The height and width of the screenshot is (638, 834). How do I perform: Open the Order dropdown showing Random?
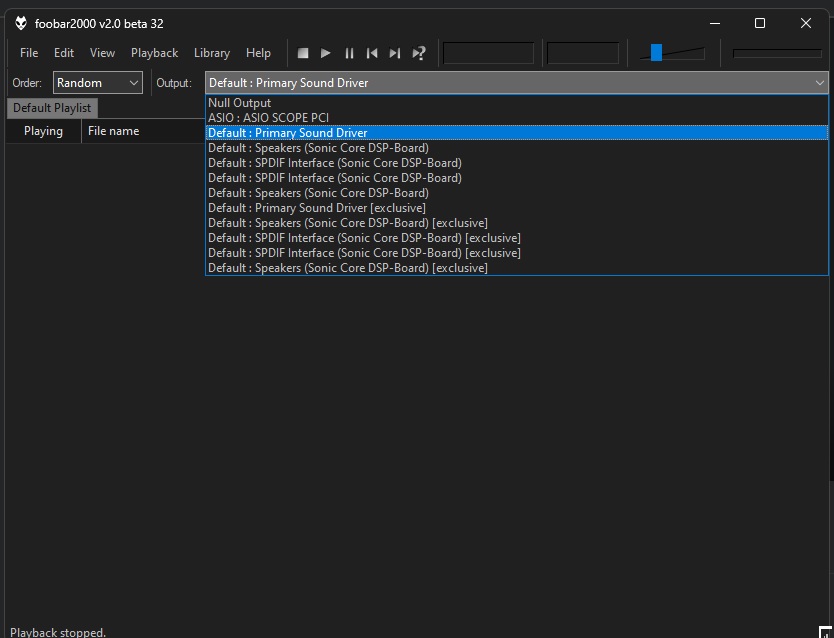tap(98, 83)
